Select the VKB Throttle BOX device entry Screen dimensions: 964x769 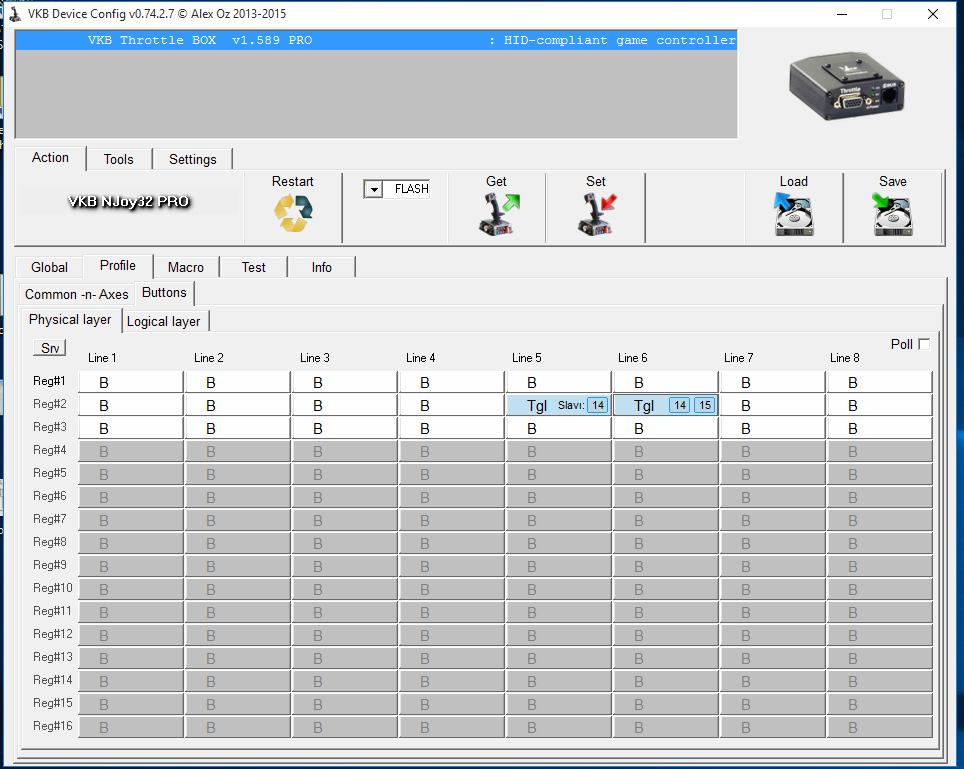tap(376, 41)
